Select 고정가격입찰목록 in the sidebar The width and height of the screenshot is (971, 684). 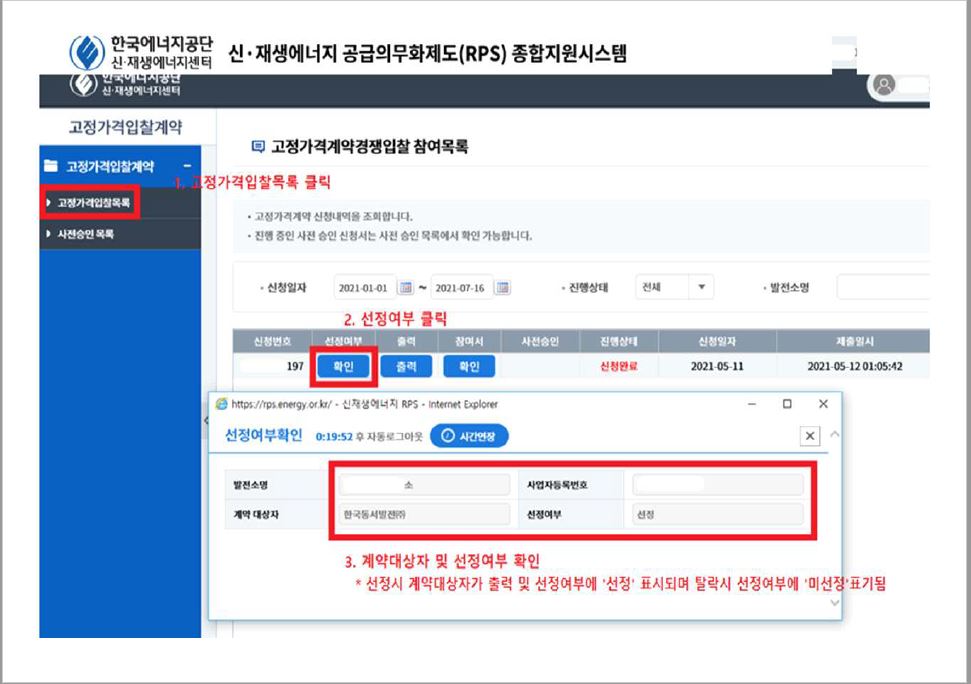(93, 203)
